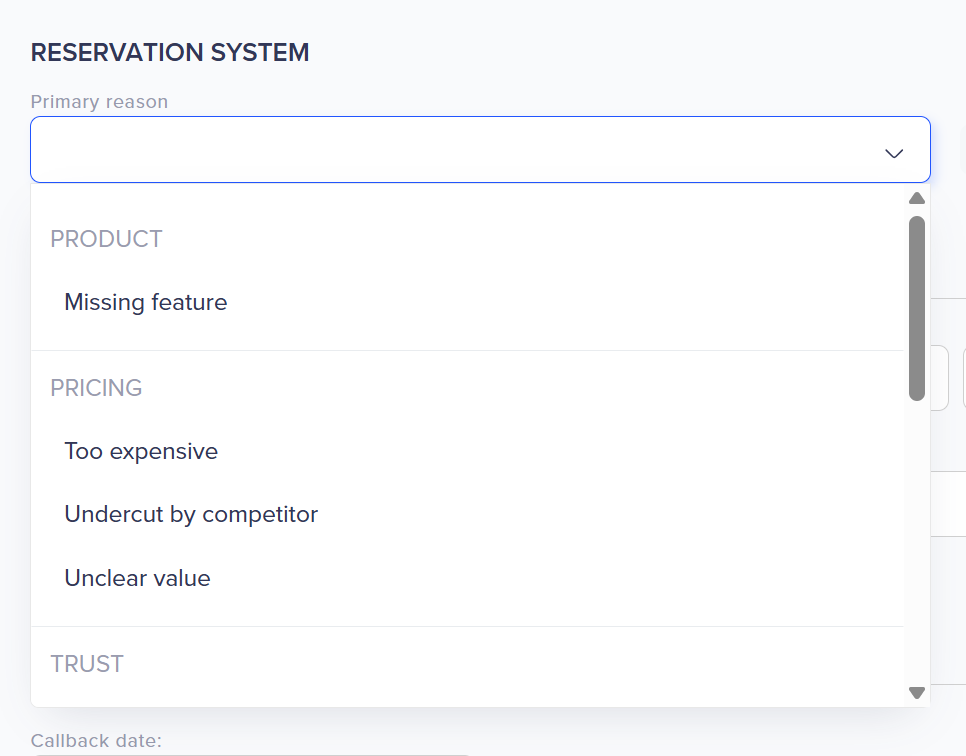
Task: Click the chevron arrow in Primary reason field
Action: (x=894, y=153)
